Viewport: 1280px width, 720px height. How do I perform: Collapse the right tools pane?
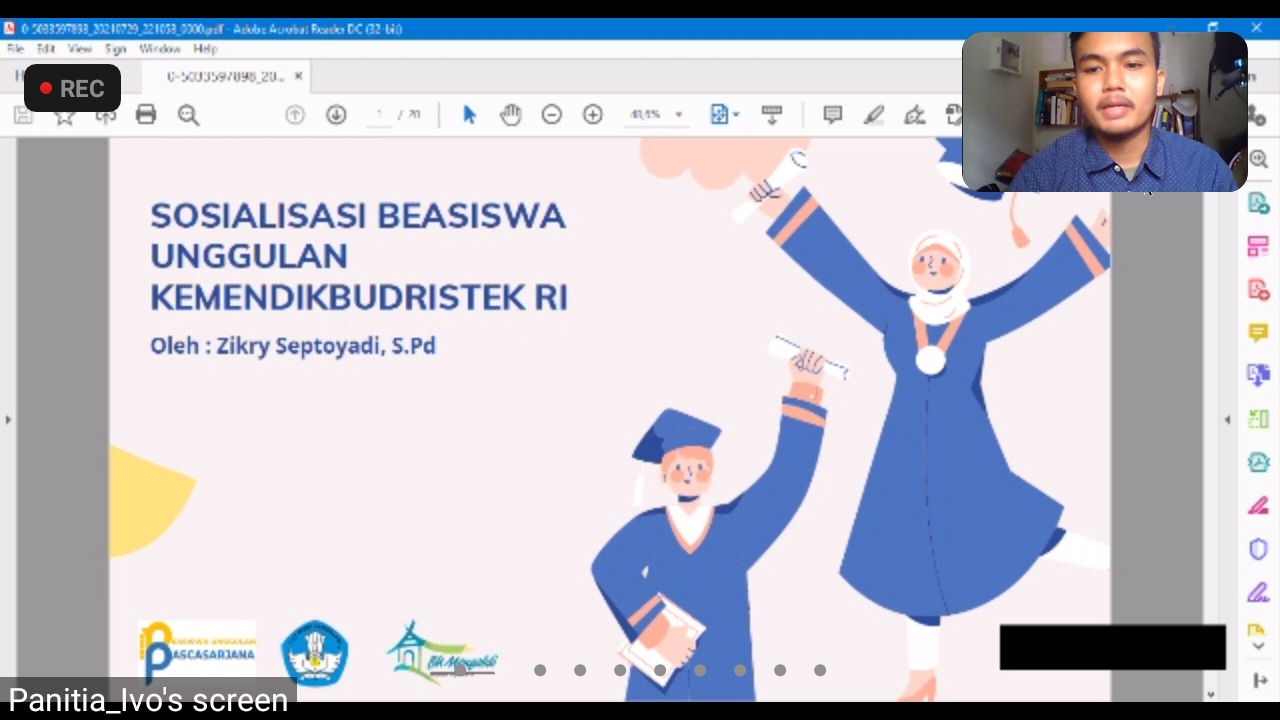tap(1228, 420)
